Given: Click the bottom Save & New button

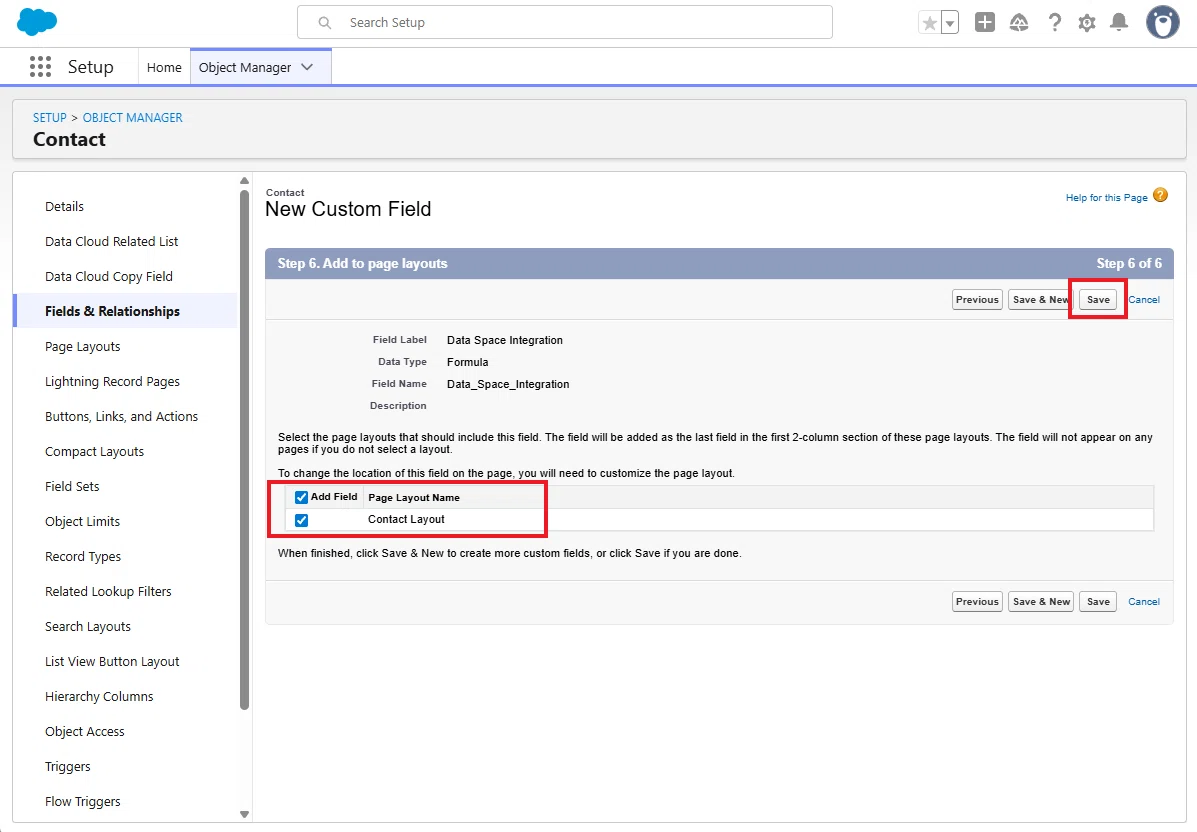Looking at the screenshot, I should click(x=1041, y=601).
